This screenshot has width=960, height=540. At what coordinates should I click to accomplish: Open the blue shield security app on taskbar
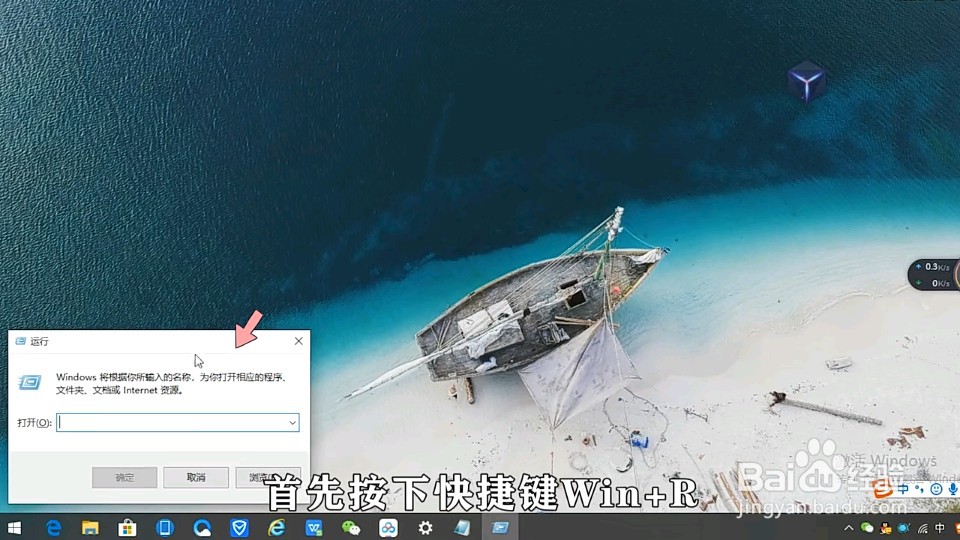pos(239,528)
